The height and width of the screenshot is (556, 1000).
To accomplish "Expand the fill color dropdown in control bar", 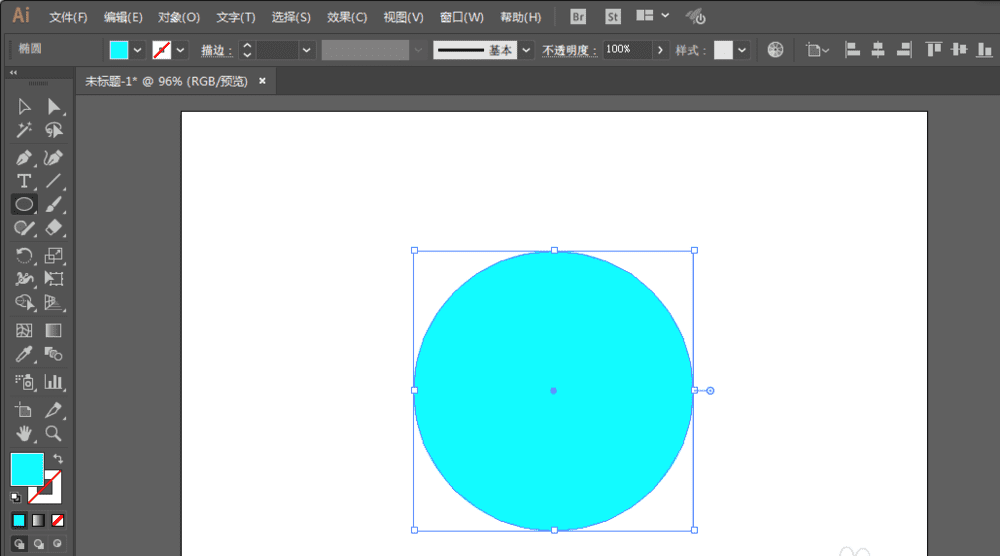I will [x=138, y=50].
